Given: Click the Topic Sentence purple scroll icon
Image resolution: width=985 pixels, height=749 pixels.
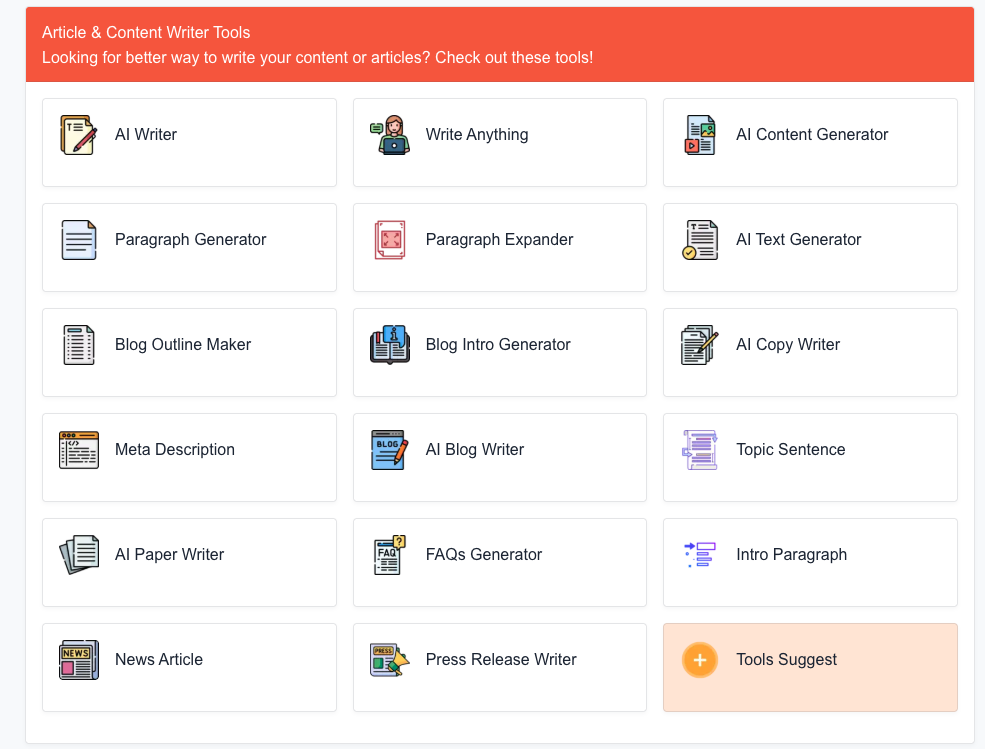Looking at the screenshot, I should pos(700,450).
